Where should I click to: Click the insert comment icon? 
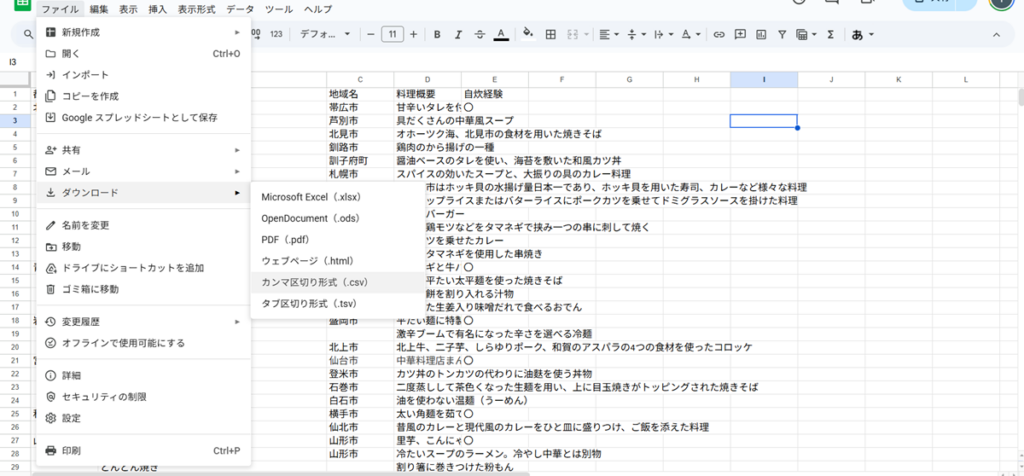(x=740, y=35)
